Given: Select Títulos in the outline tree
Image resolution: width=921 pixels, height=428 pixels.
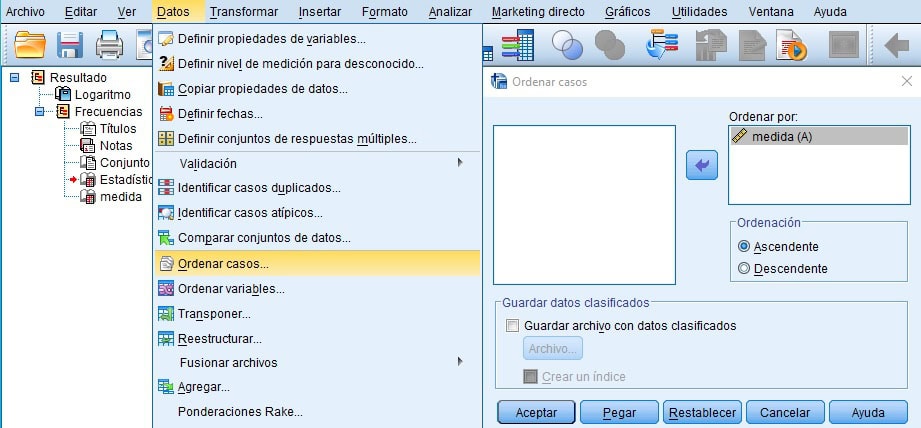Looking at the screenshot, I should [117, 129].
